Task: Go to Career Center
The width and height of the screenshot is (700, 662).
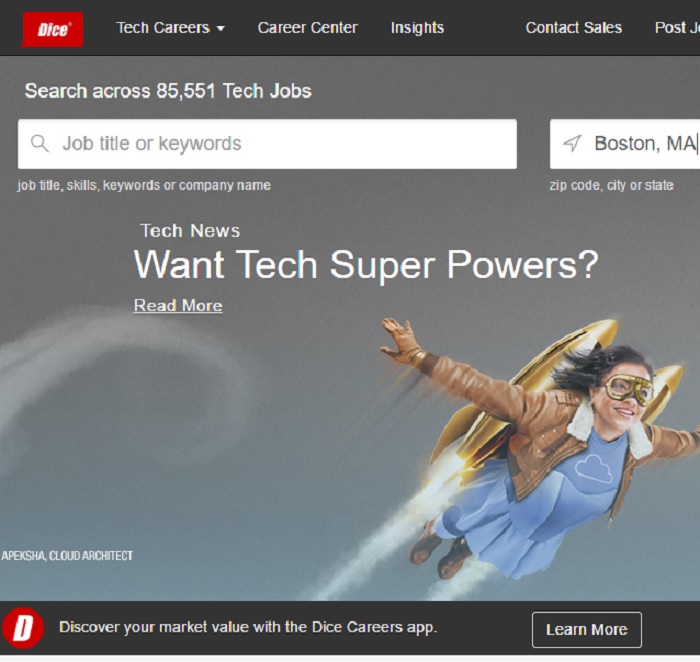Action: 307,28
